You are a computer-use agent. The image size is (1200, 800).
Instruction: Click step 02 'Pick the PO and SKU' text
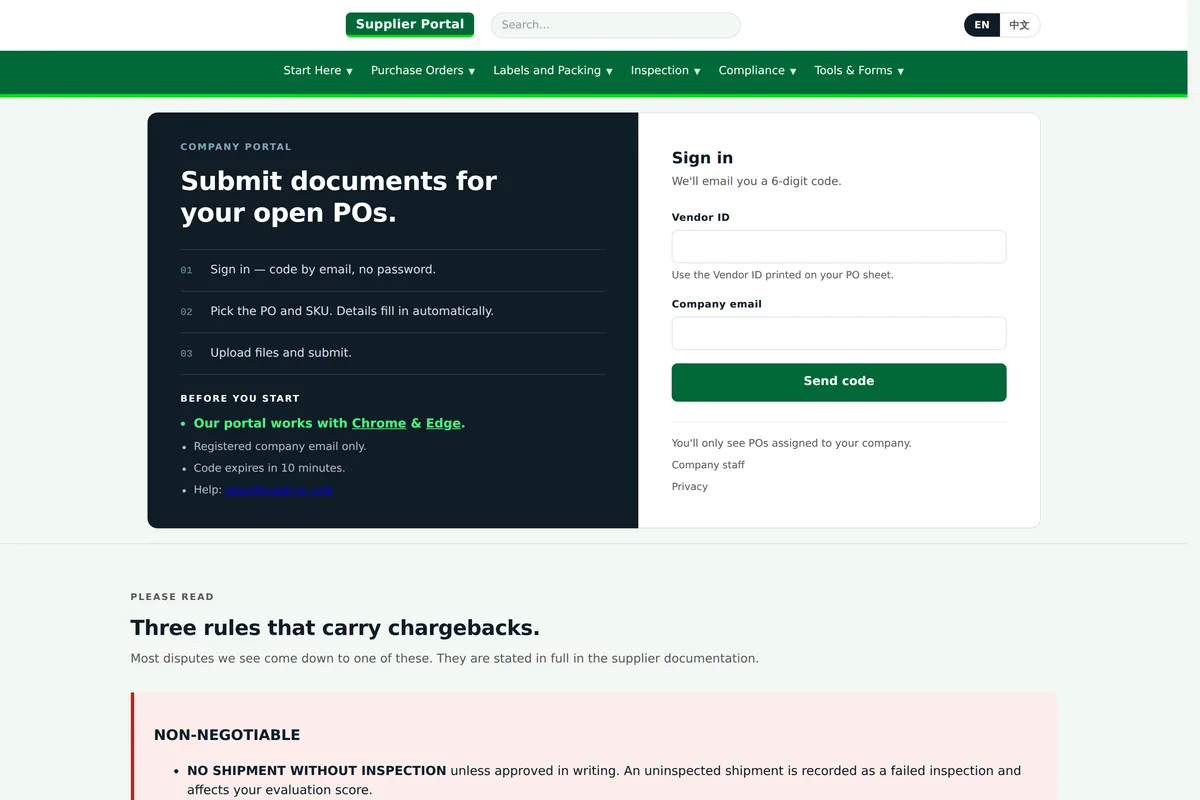[x=352, y=311]
